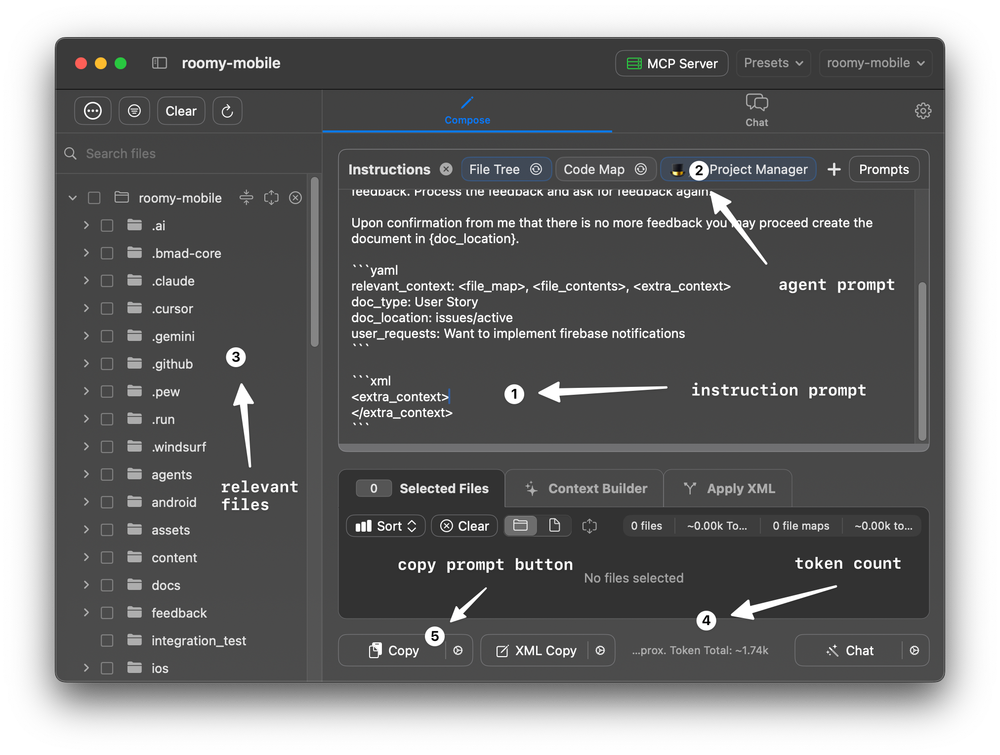
Task: Open the roomy-mobile workspace dropdown
Action: [875, 63]
